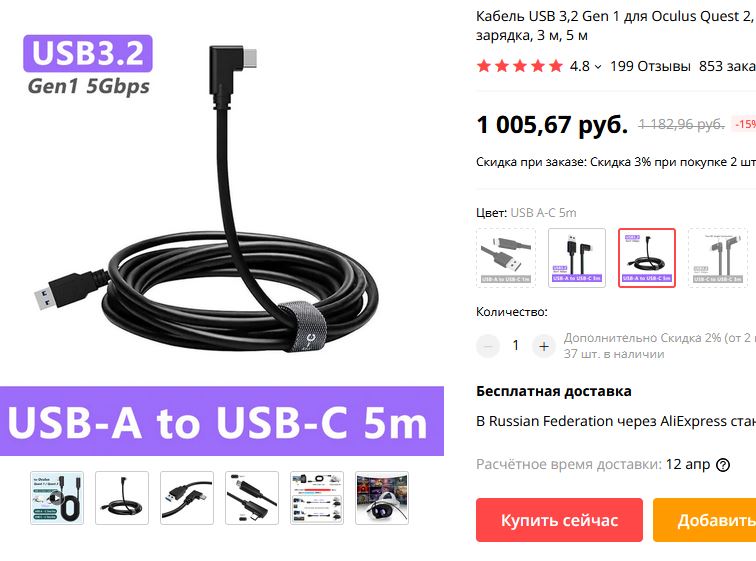Click the delivery time help question mark icon
Screen dimensions: 756x561
pyautogui.click(x=723, y=465)
